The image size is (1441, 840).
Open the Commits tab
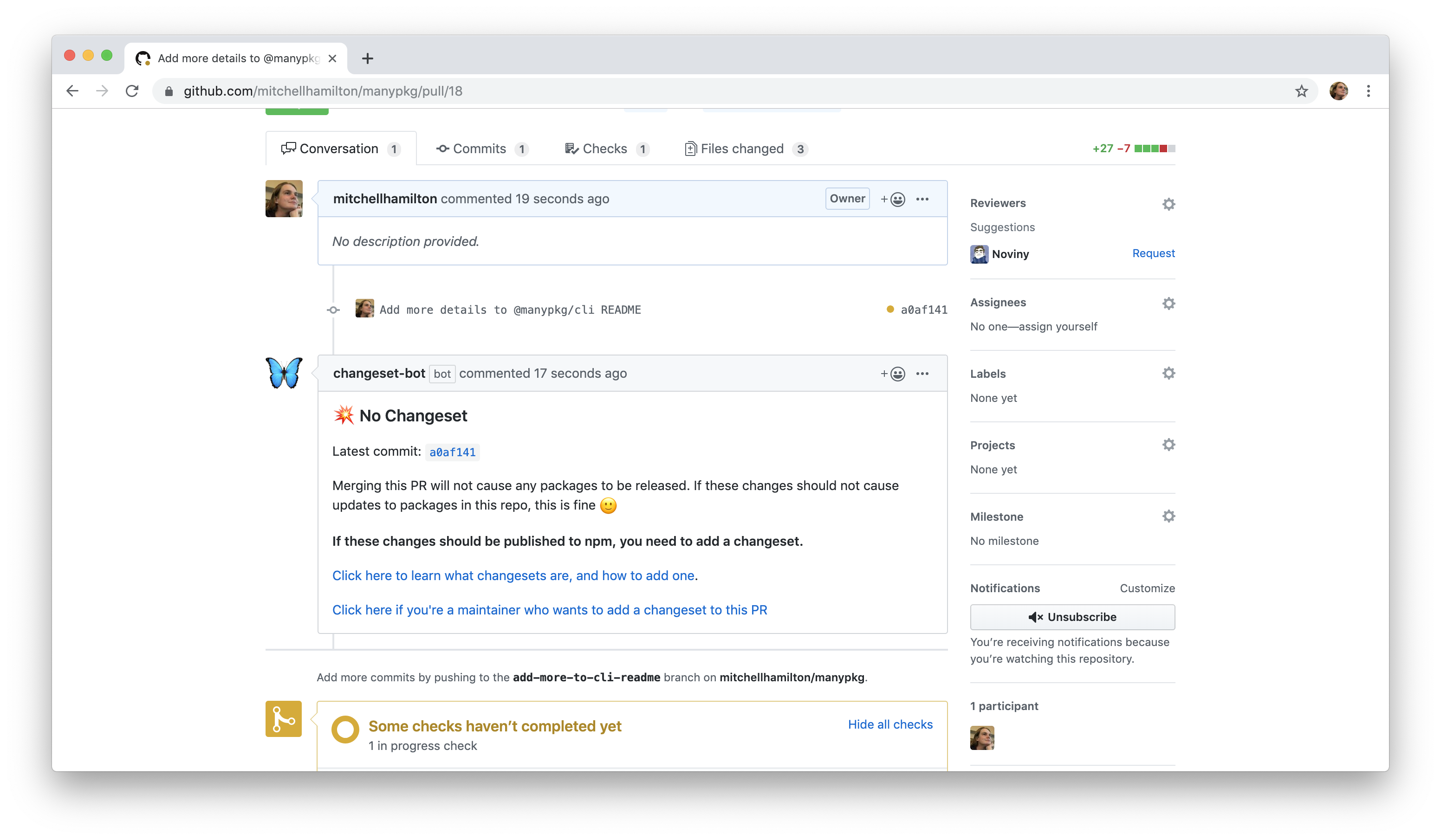point(484,148)
